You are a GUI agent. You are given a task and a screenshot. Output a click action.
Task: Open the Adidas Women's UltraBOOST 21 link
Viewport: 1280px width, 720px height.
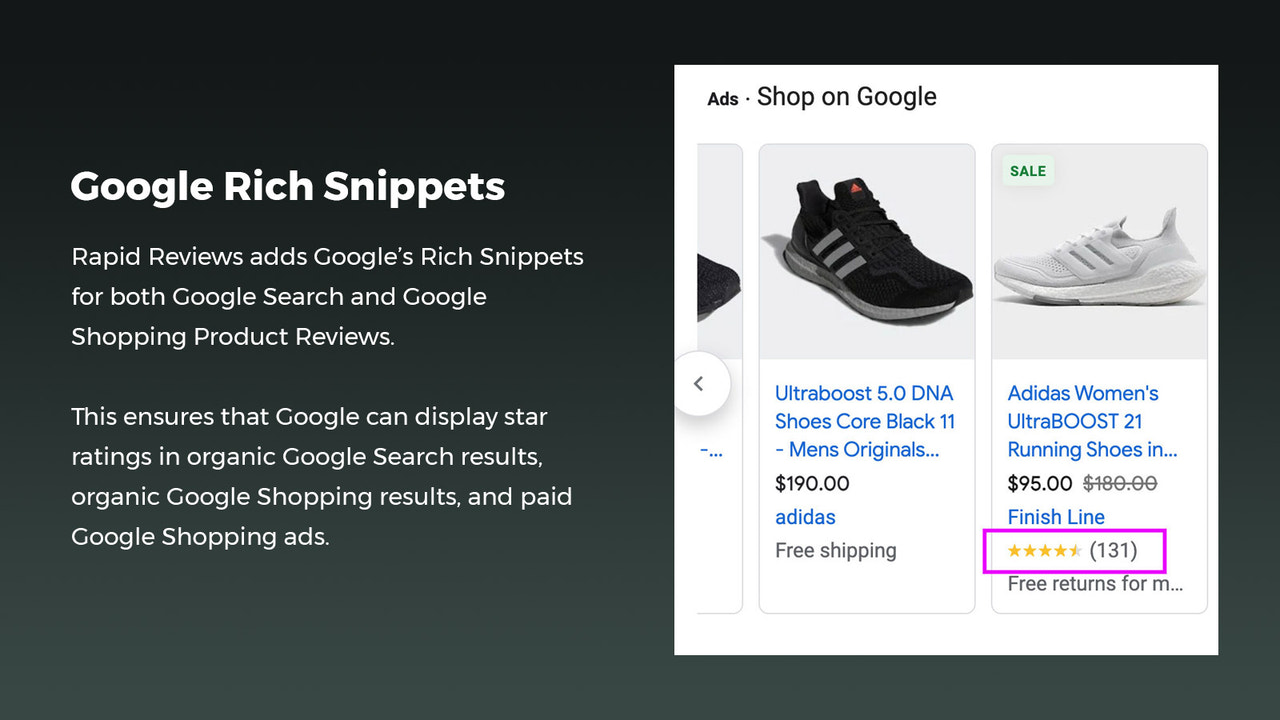click(1091, 421)
